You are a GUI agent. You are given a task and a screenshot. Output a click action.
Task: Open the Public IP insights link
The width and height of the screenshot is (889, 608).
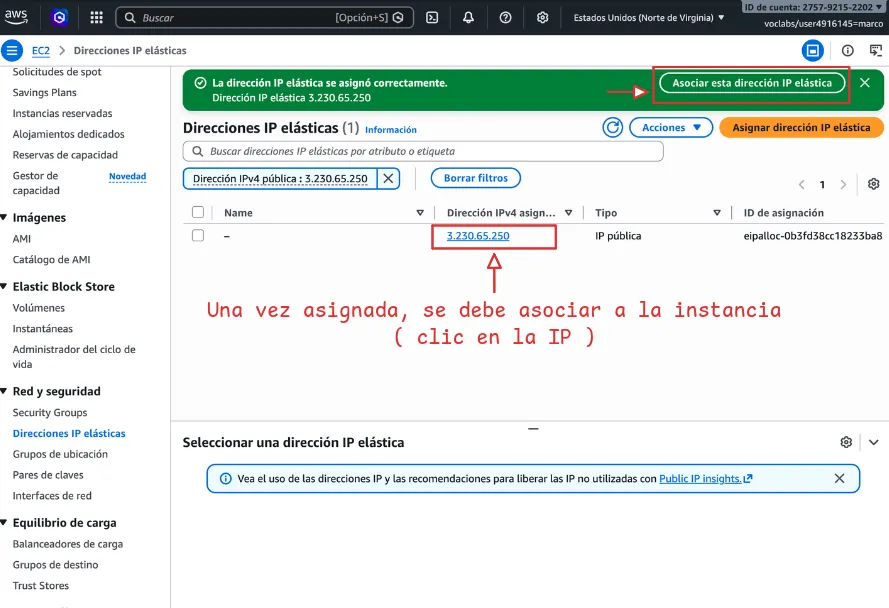705,479
